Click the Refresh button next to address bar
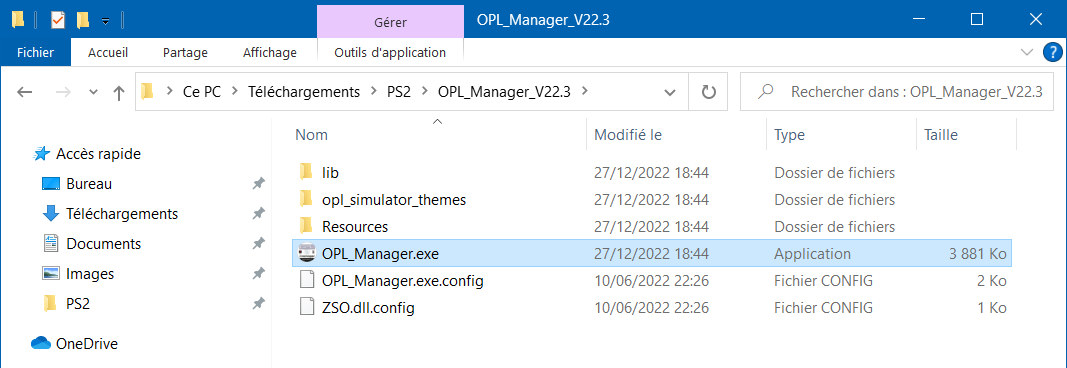Image resolution: width=1067 pixels, height=368 pixels. click(709, 92)
